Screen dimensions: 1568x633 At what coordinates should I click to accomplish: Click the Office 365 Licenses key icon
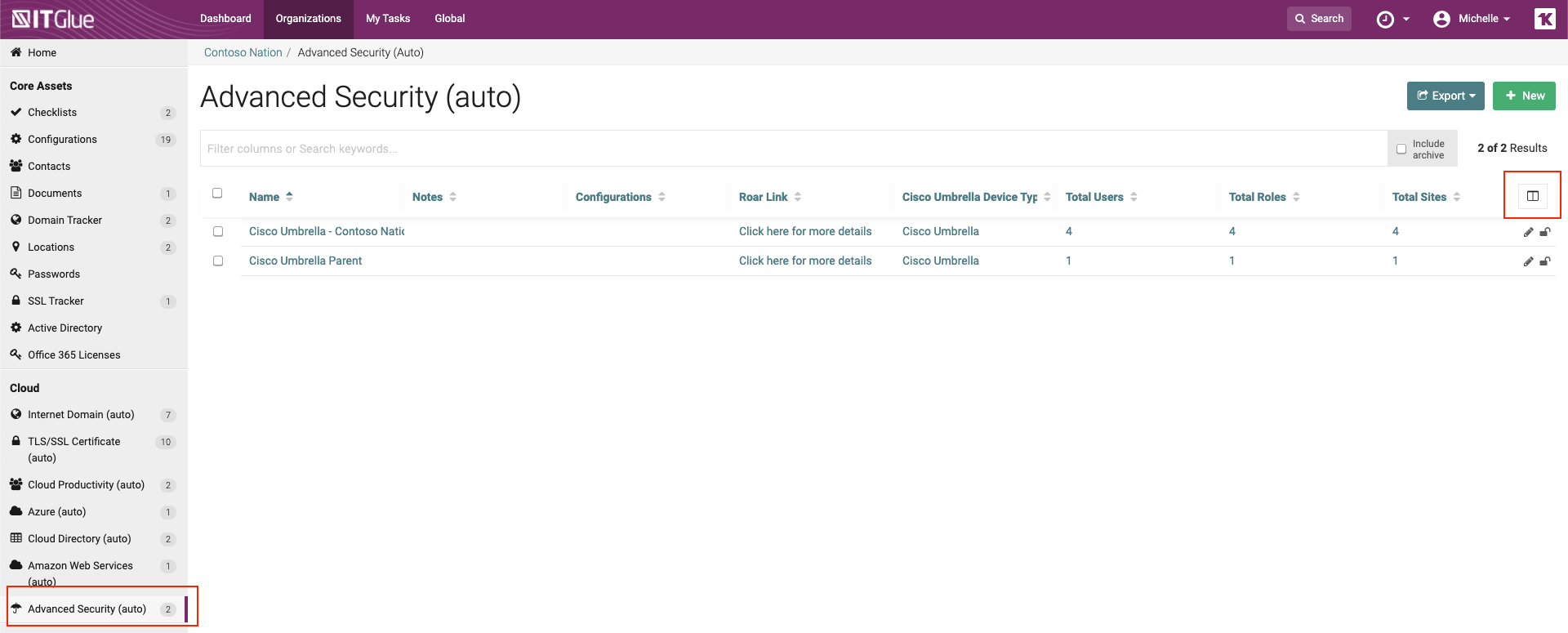tap(16, 354)
